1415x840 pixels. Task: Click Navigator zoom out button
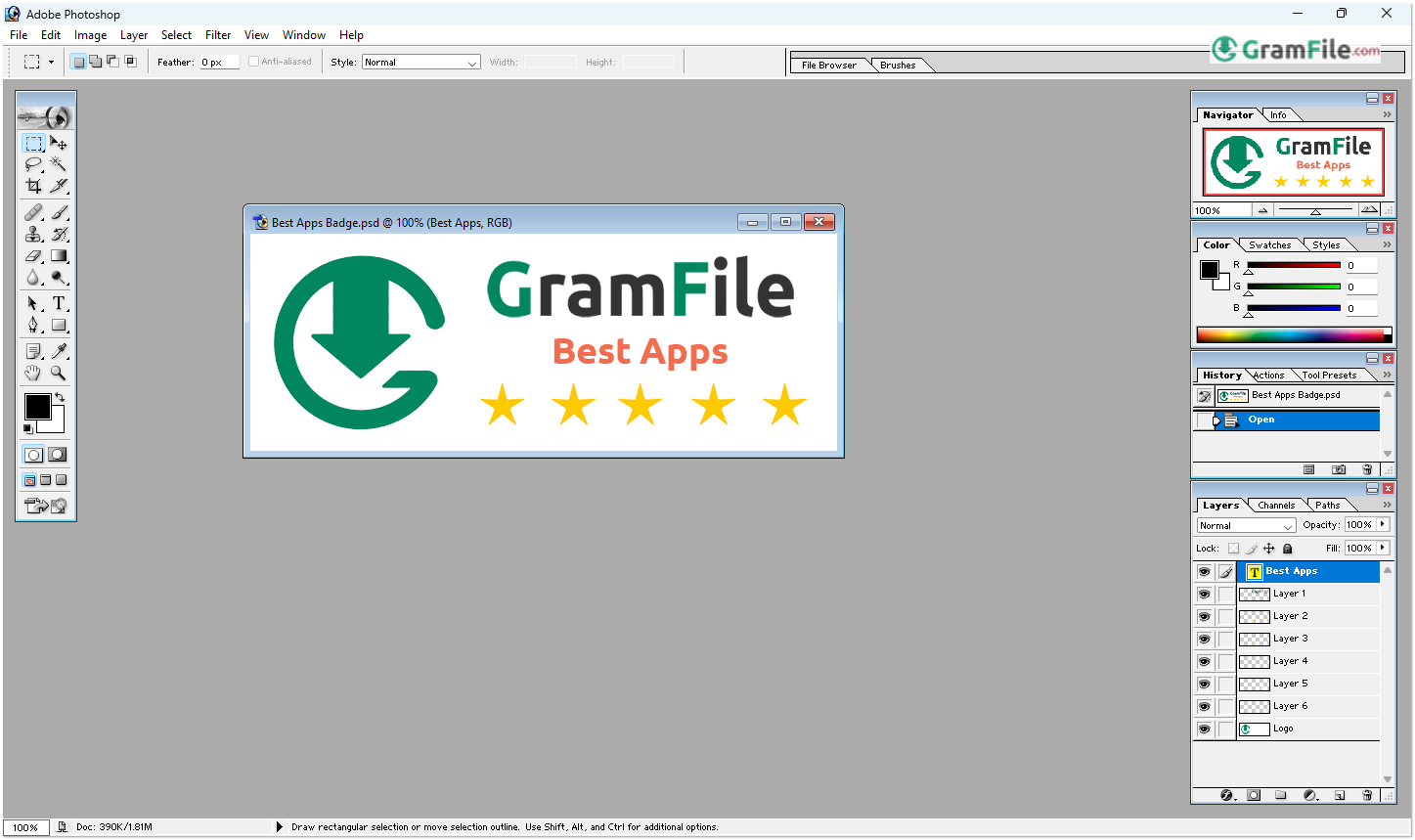pyautogui.click(x=1262, y=210)
